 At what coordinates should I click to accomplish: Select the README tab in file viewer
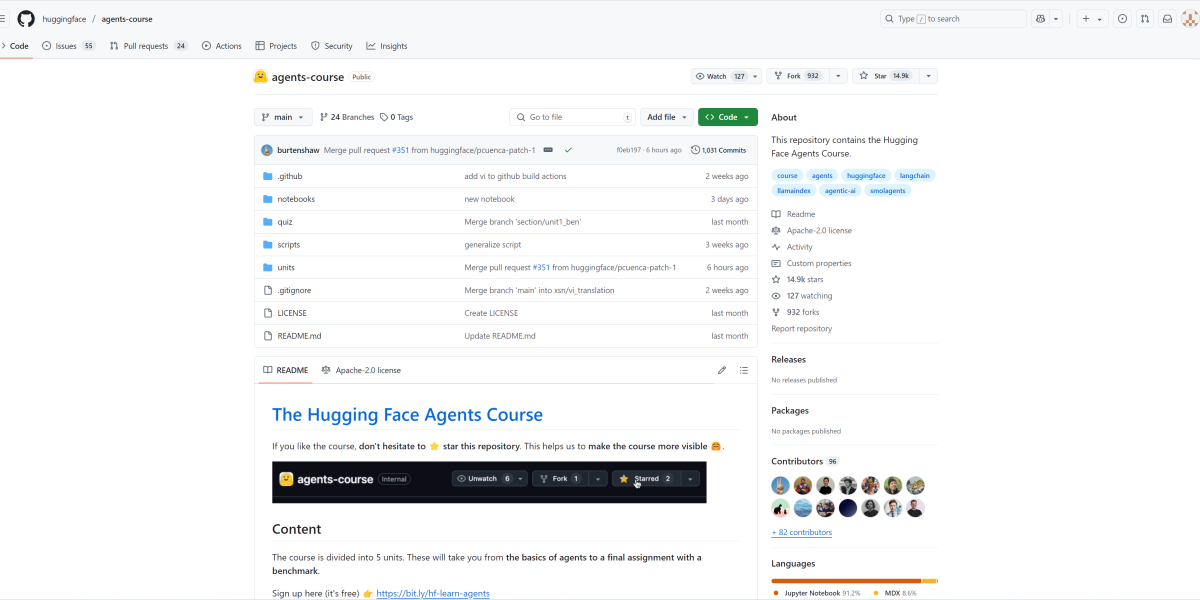pos(285,370)
